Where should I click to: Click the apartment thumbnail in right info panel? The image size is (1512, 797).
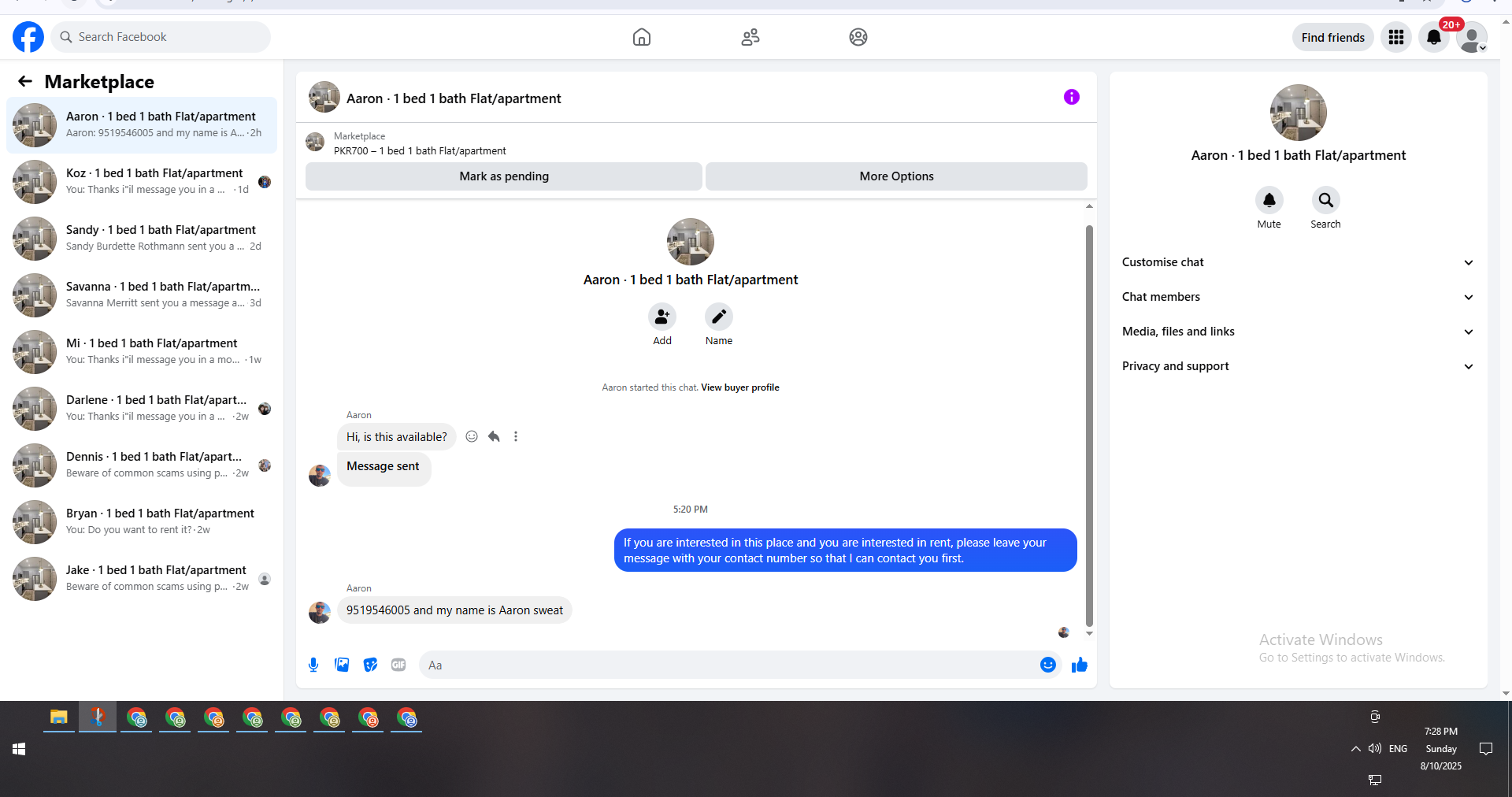coord(1299,113)
